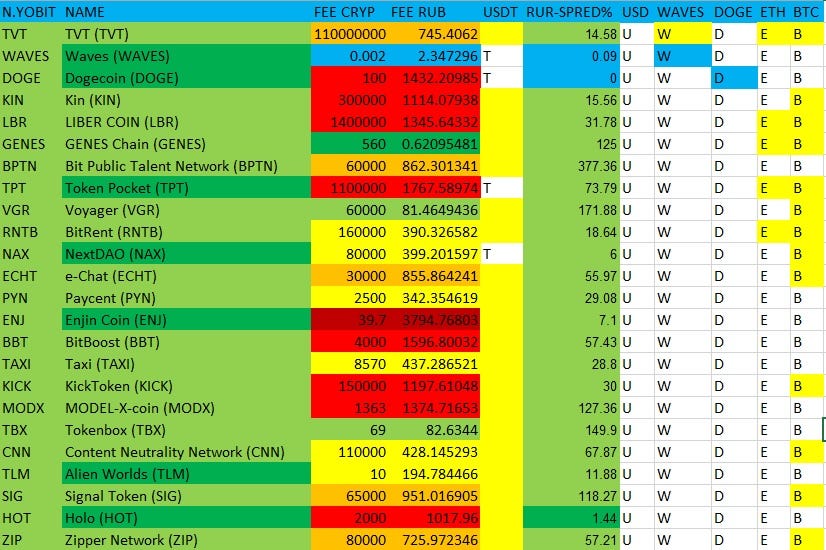This screenshot has height=550, width=826.
Task: Click the 'Signal Token (SIG)' cell
Action: [186, 496]
